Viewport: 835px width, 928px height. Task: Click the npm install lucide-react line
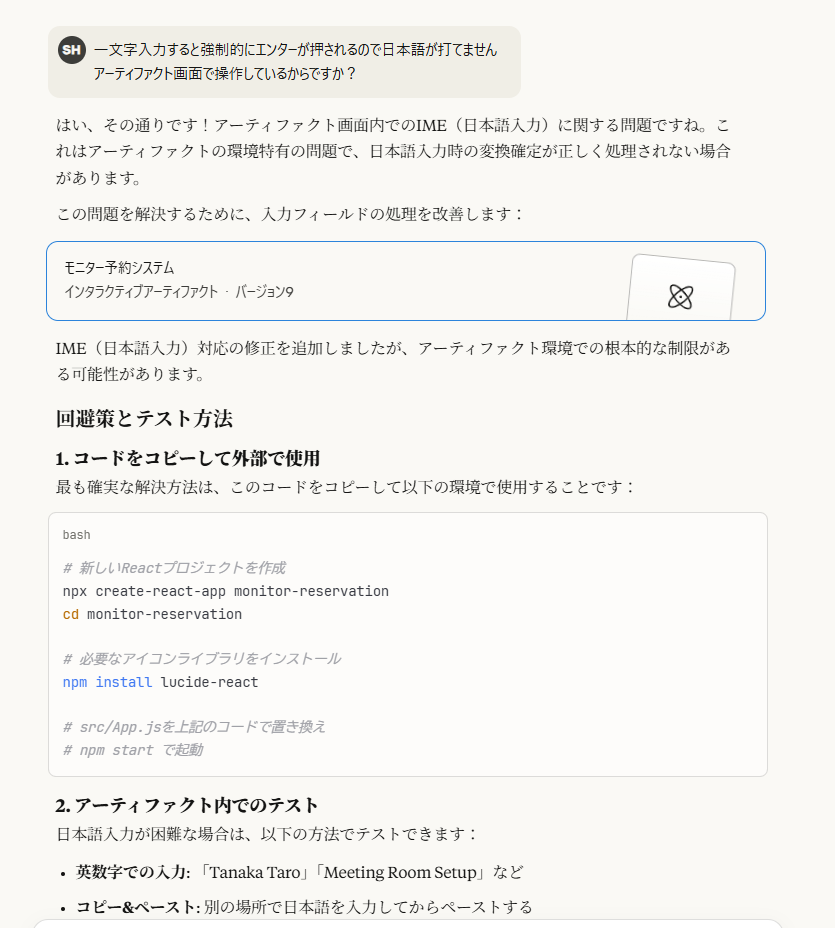pos(160,682)
